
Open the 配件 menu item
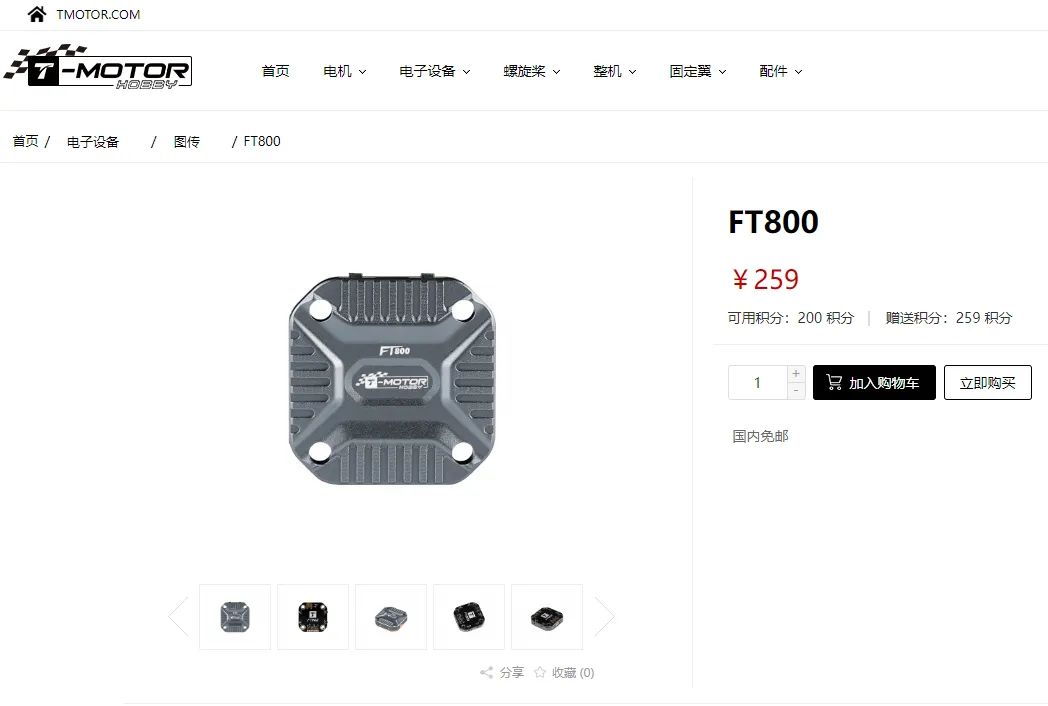781,71
